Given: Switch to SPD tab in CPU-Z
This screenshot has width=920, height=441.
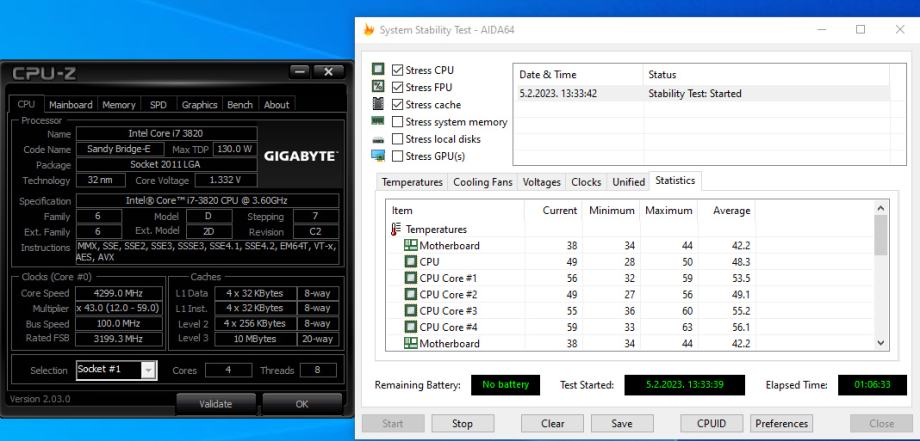Looking at the screenshot, I should [x=158, y=105].
